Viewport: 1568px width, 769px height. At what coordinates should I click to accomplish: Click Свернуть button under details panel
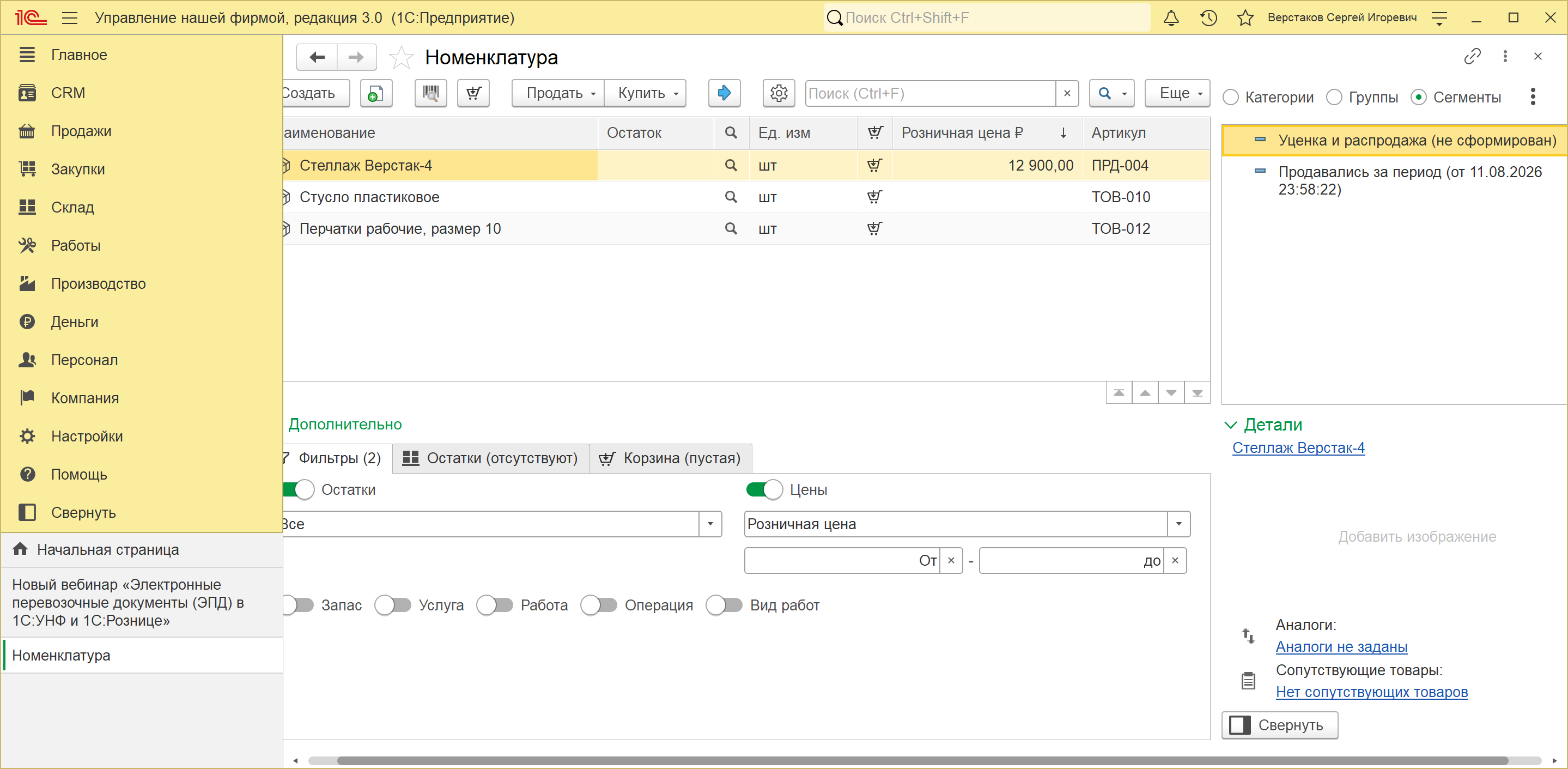1279,725
